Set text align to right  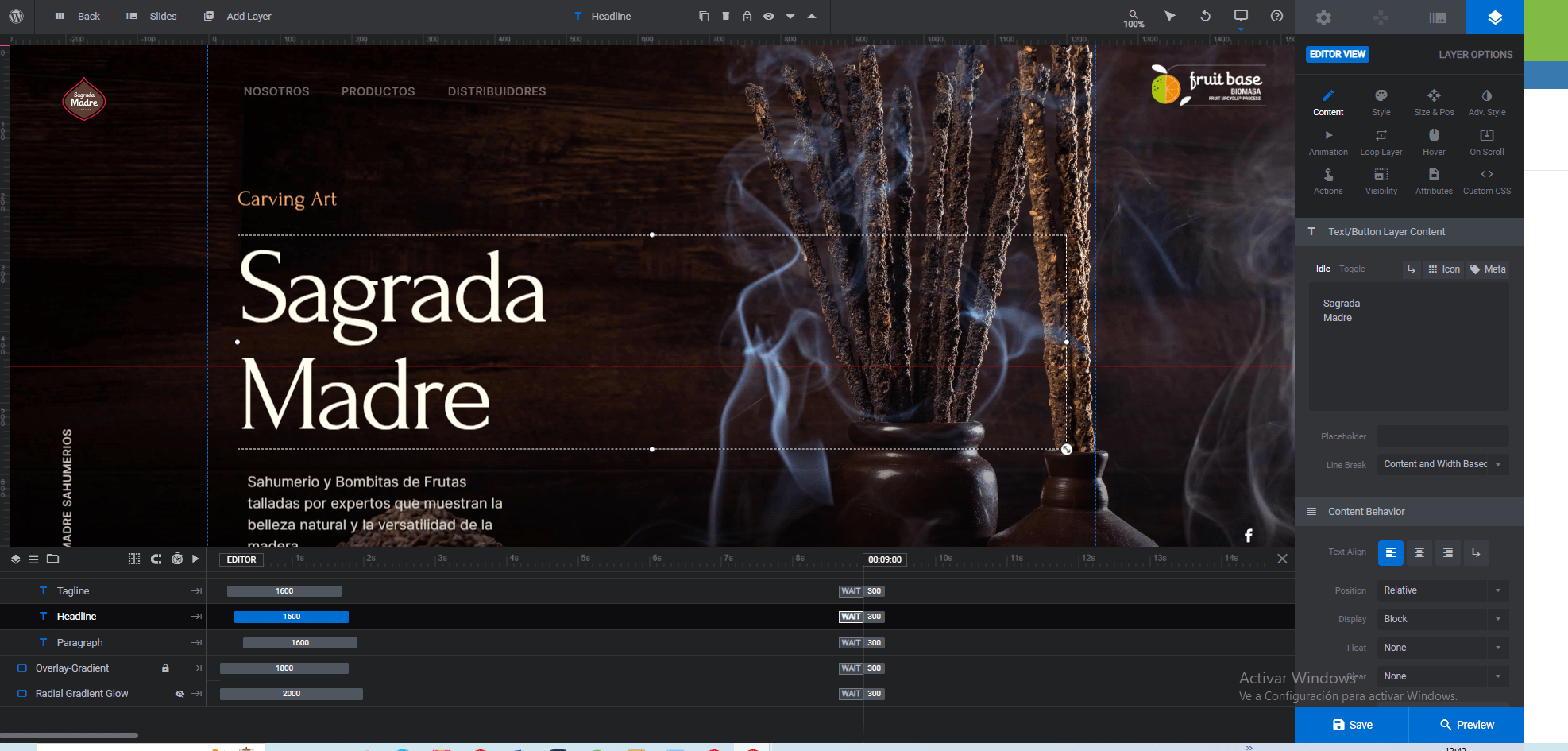pyautogui.click(x=1447, y=552)
